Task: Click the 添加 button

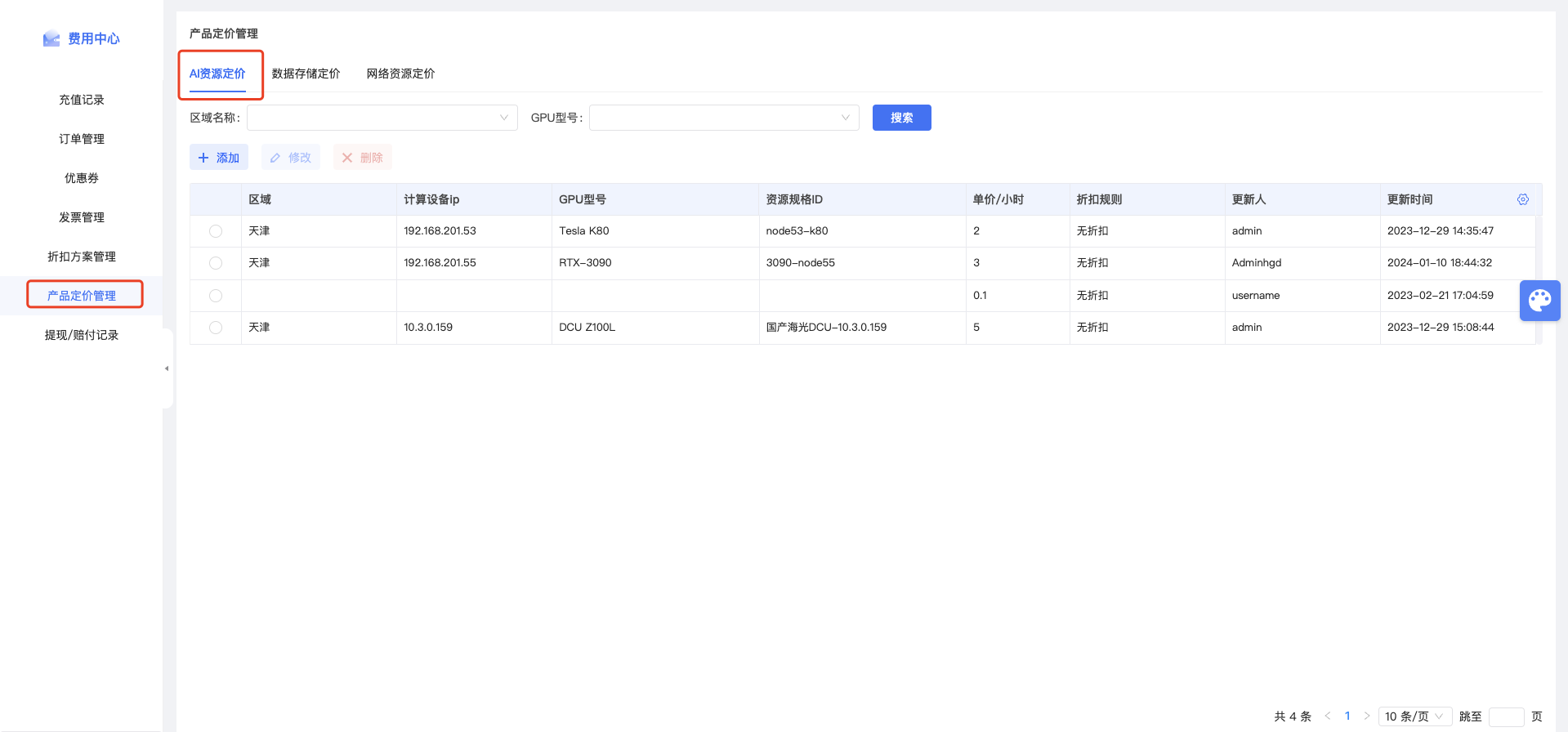Action: click(x=219, y=158)
